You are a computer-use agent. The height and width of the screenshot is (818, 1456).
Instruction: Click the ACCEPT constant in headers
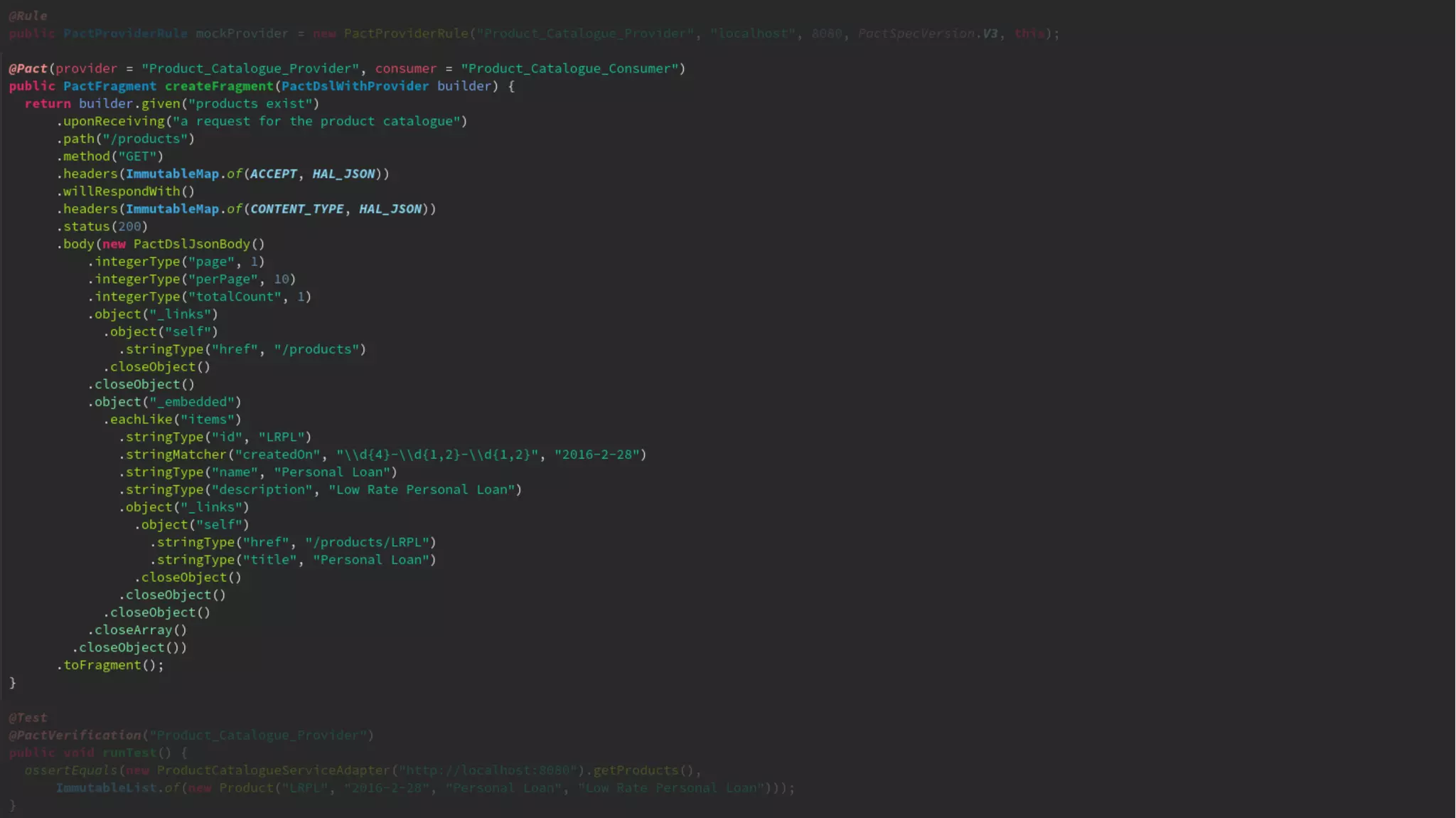click(x=273, y=174)
